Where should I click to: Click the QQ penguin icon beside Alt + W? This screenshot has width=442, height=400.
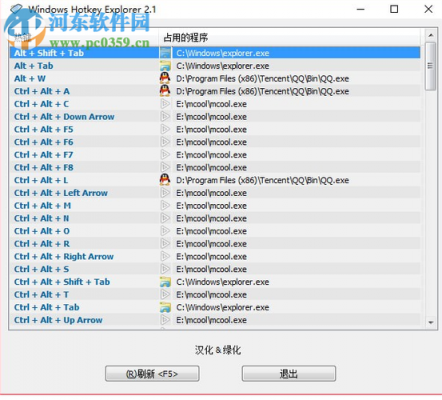(165, 78)
